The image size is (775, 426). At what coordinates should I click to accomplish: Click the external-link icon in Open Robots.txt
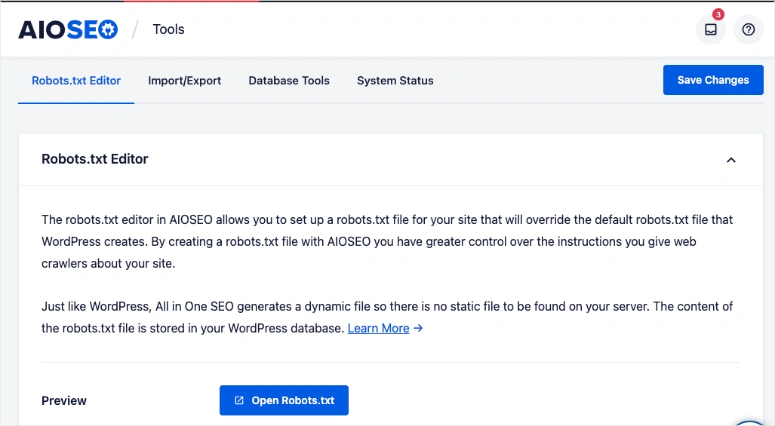pyautogui.click(x=239, y=401)
